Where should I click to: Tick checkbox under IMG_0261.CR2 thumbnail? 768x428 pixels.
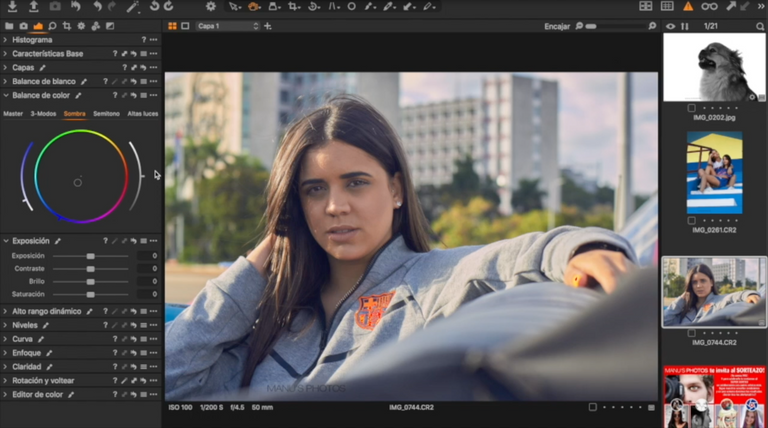[x=691, y=220]
